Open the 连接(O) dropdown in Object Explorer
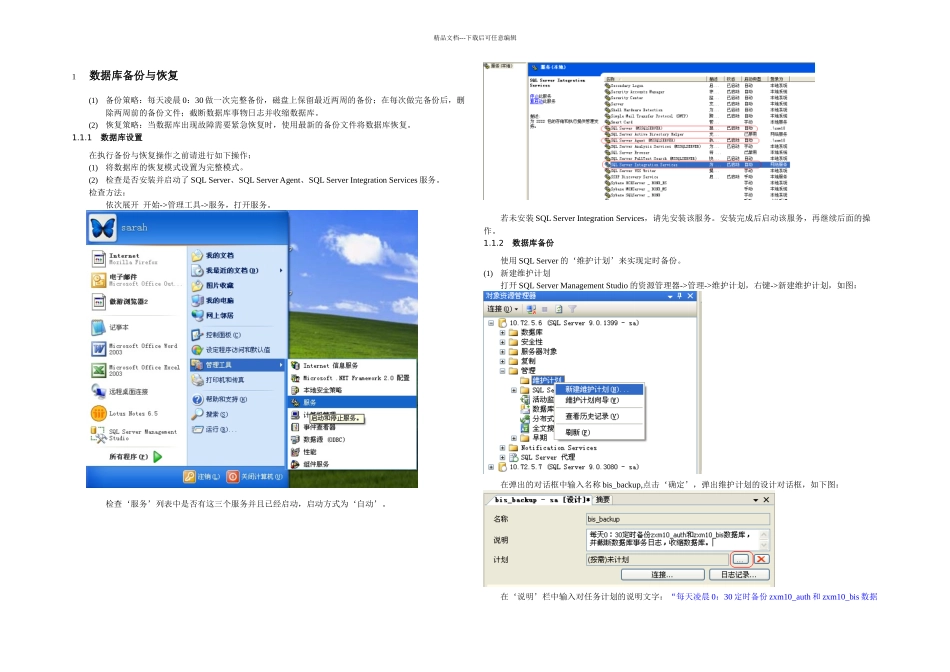 (502, 309)
